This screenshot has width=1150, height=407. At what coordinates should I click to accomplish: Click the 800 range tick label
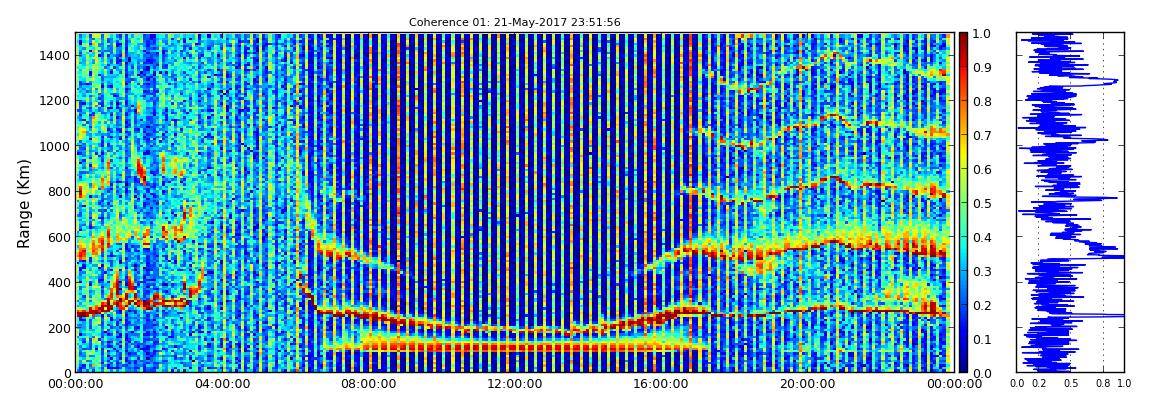(57, 192)
